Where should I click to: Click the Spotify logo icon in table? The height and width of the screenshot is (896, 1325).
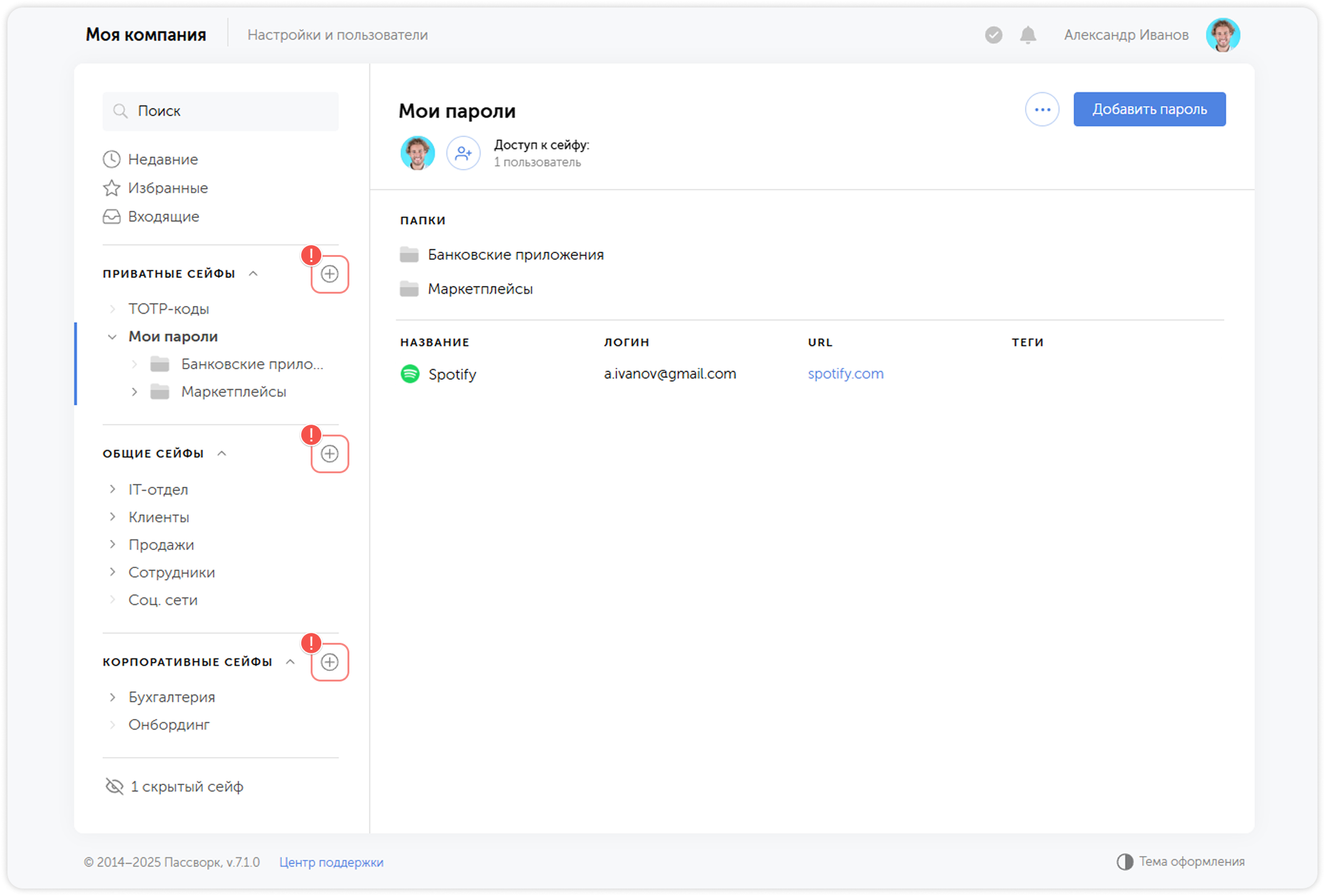[410, 373]
